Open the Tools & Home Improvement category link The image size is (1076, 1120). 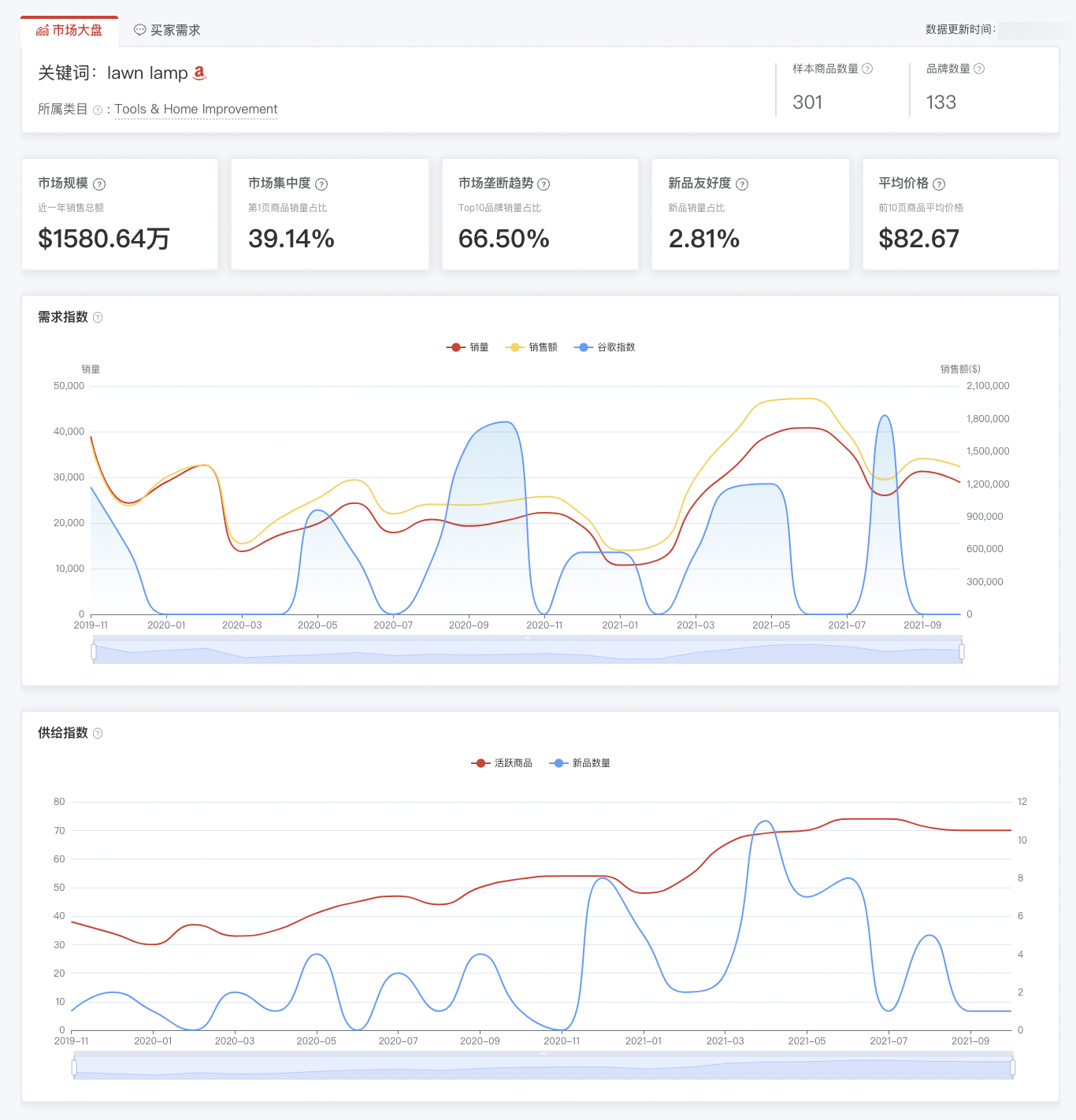196,109
